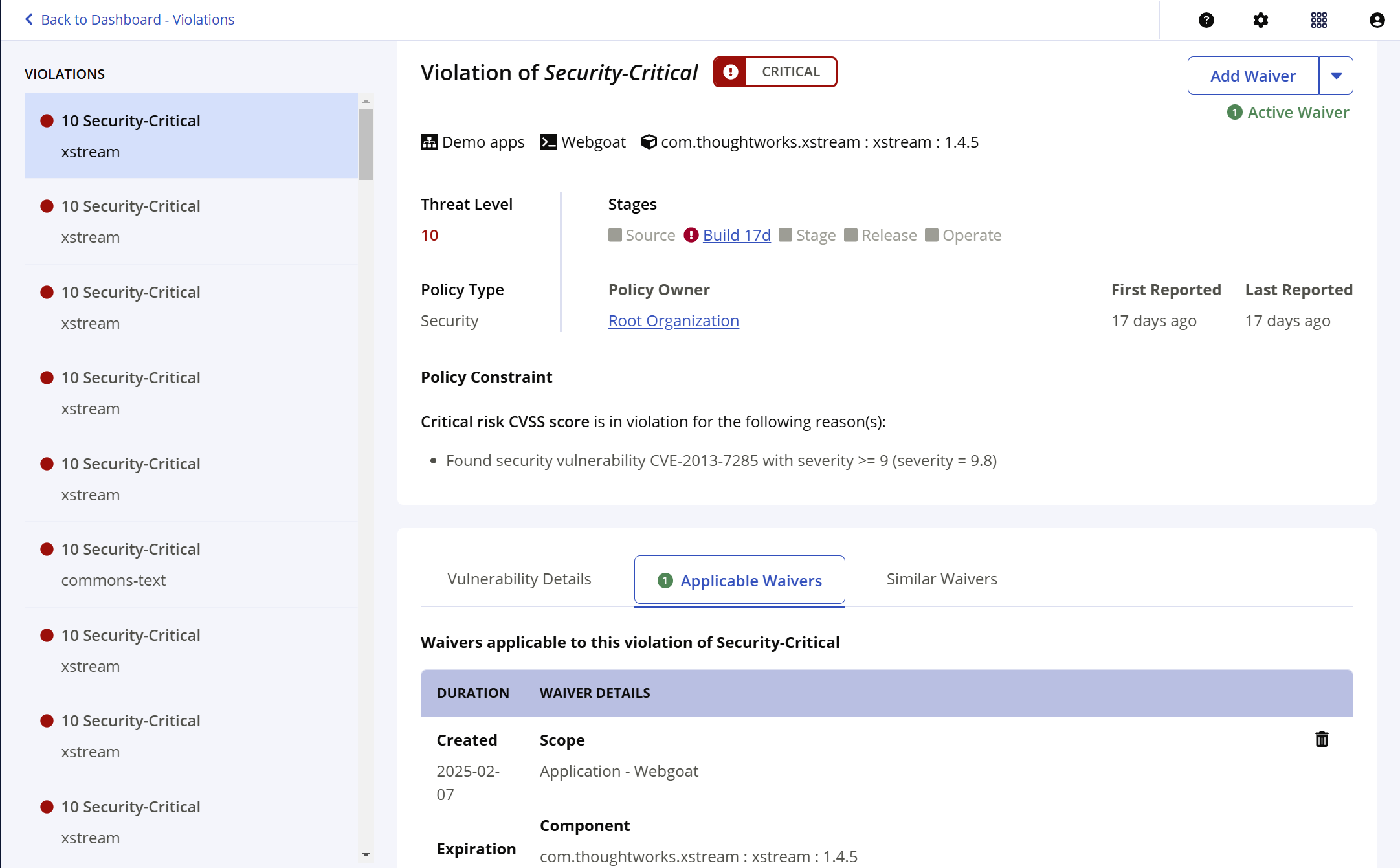Open the help question mark icon

click(1206, 20)
